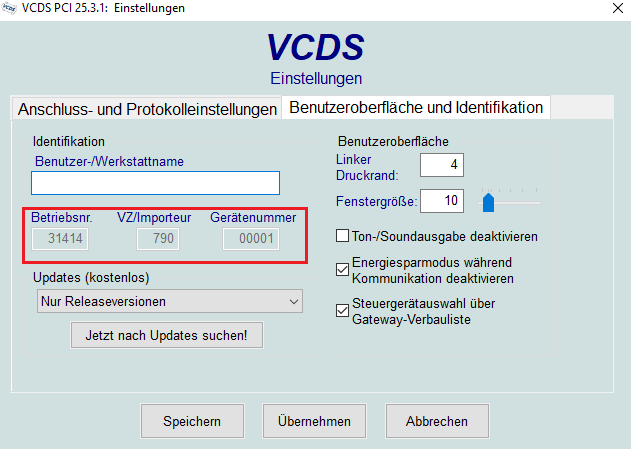Toggle Steuergerätauswahl über Gateway-Verbauliste checkbox
This screenshot has width=631, height=449.
(x=342, y=311)
